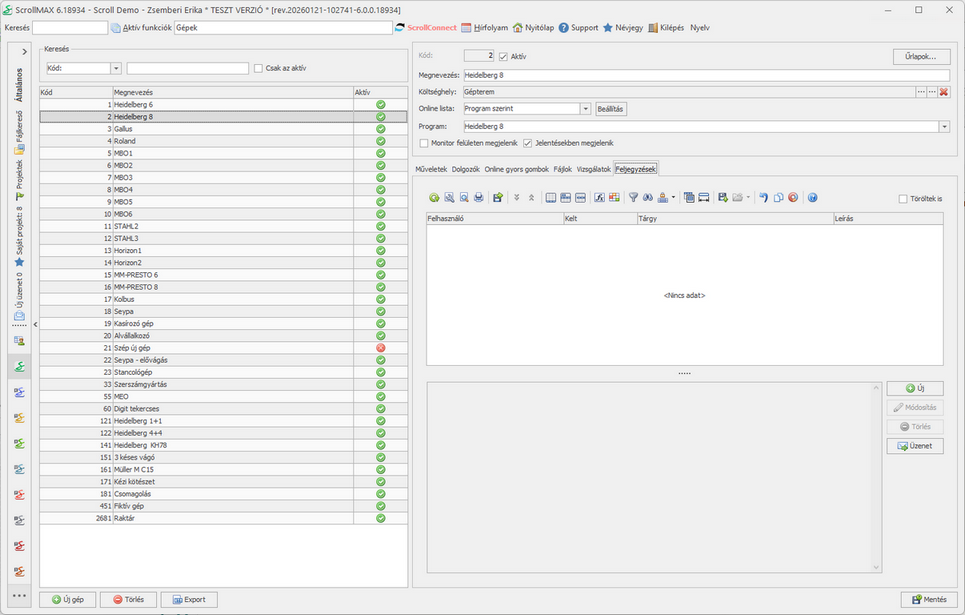Image resolution: width=965 pixels, height=615 pixels.
Task: Click the binoculars search icon
Action: (x=647, y=198)
